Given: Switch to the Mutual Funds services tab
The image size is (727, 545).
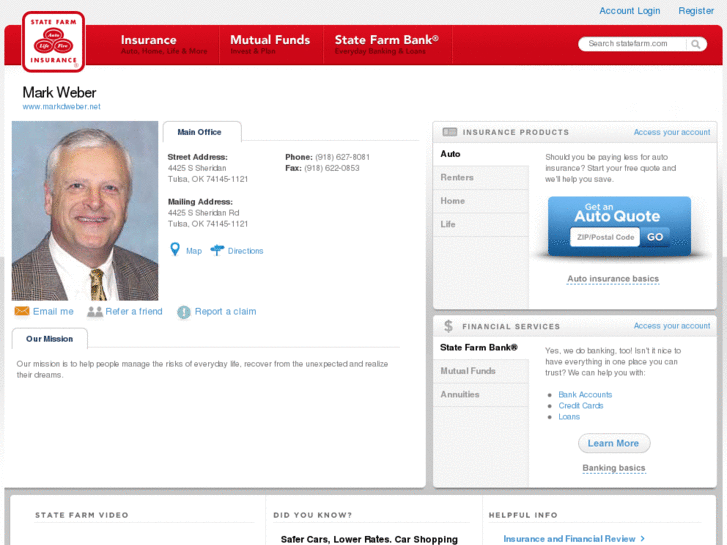Looking at the screenshot, I should coord(481,371).
